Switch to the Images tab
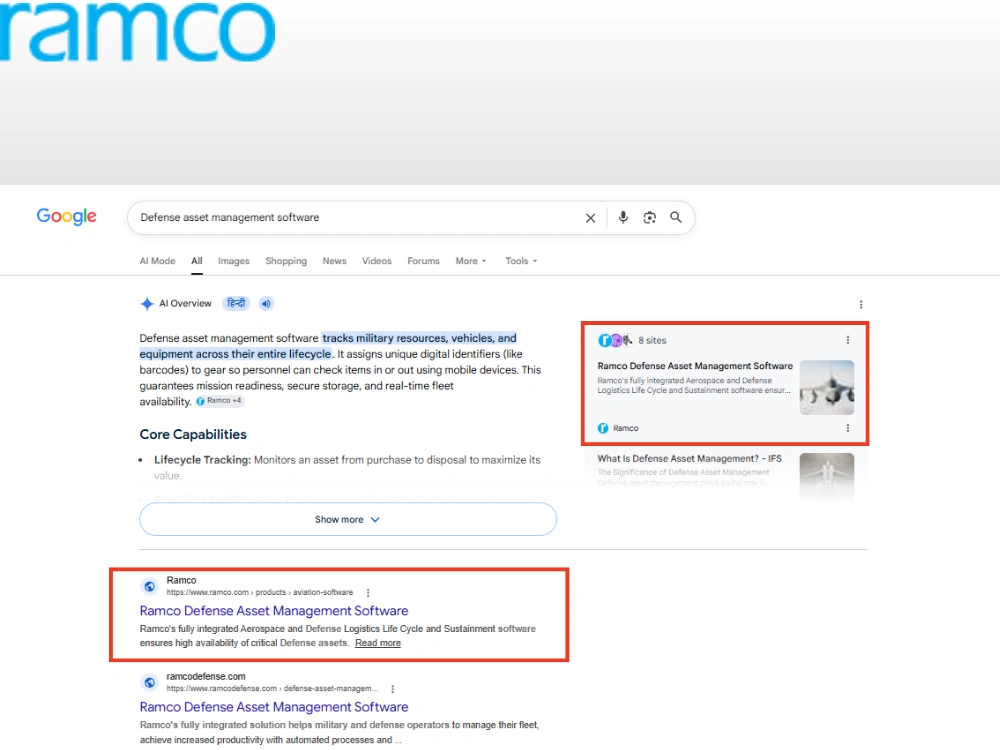The height and width of the screenshot is (750, 1000). pos(233,261)
